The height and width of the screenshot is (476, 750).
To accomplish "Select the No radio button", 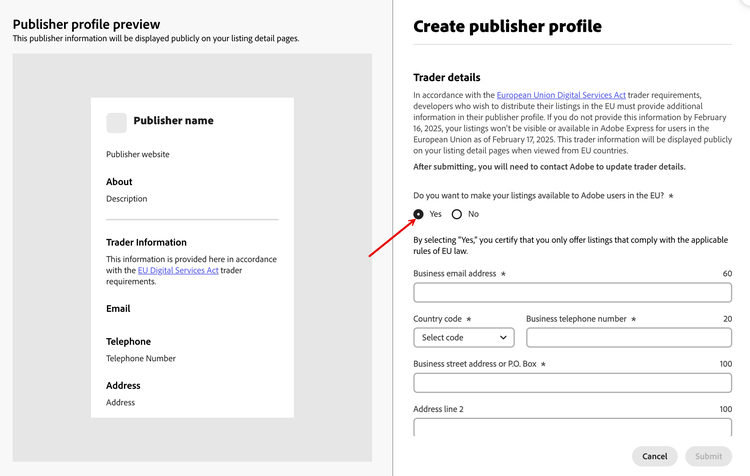I will coord(457,214).
